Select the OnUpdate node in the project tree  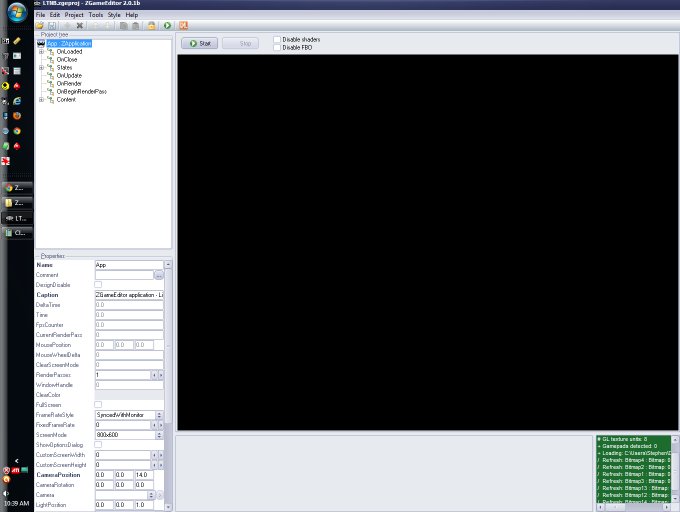(x=69, y=75)
